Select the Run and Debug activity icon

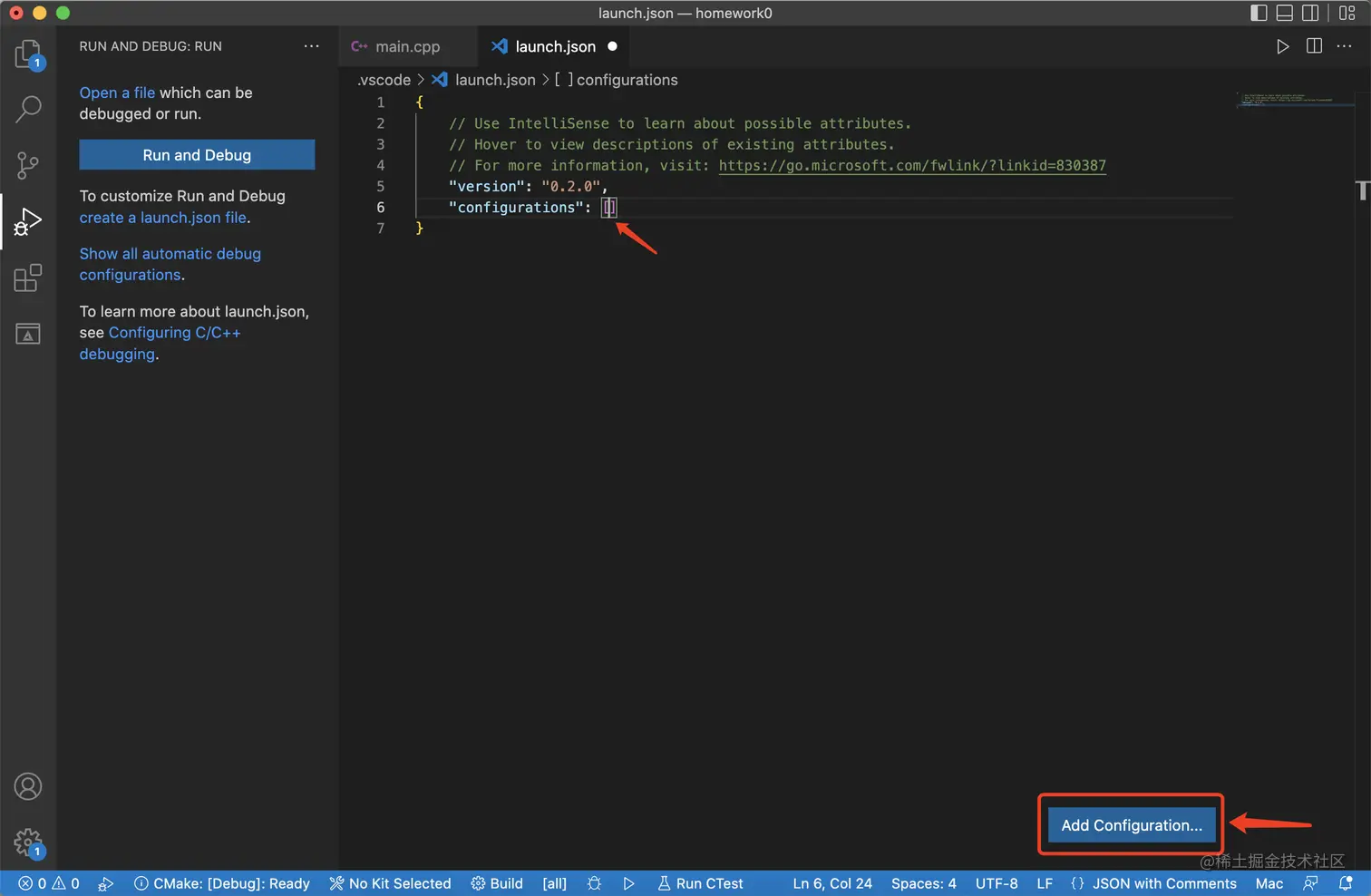point(28,220)
